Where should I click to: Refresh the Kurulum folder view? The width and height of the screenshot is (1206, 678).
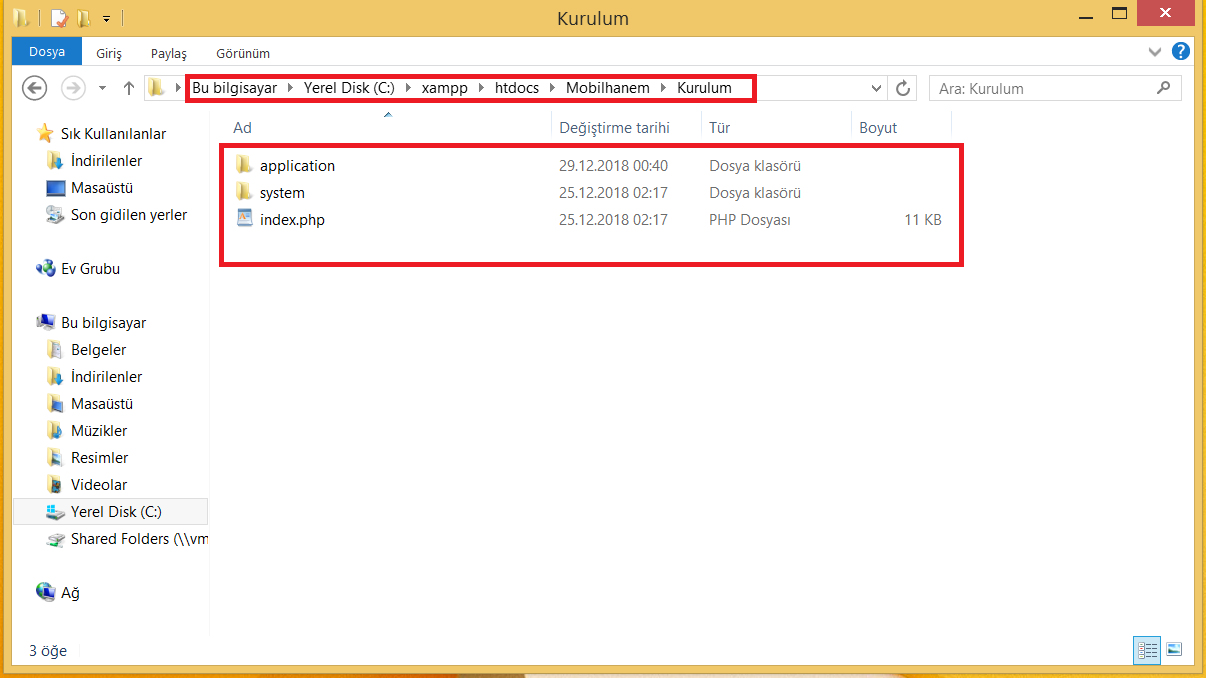click(903, 88)
